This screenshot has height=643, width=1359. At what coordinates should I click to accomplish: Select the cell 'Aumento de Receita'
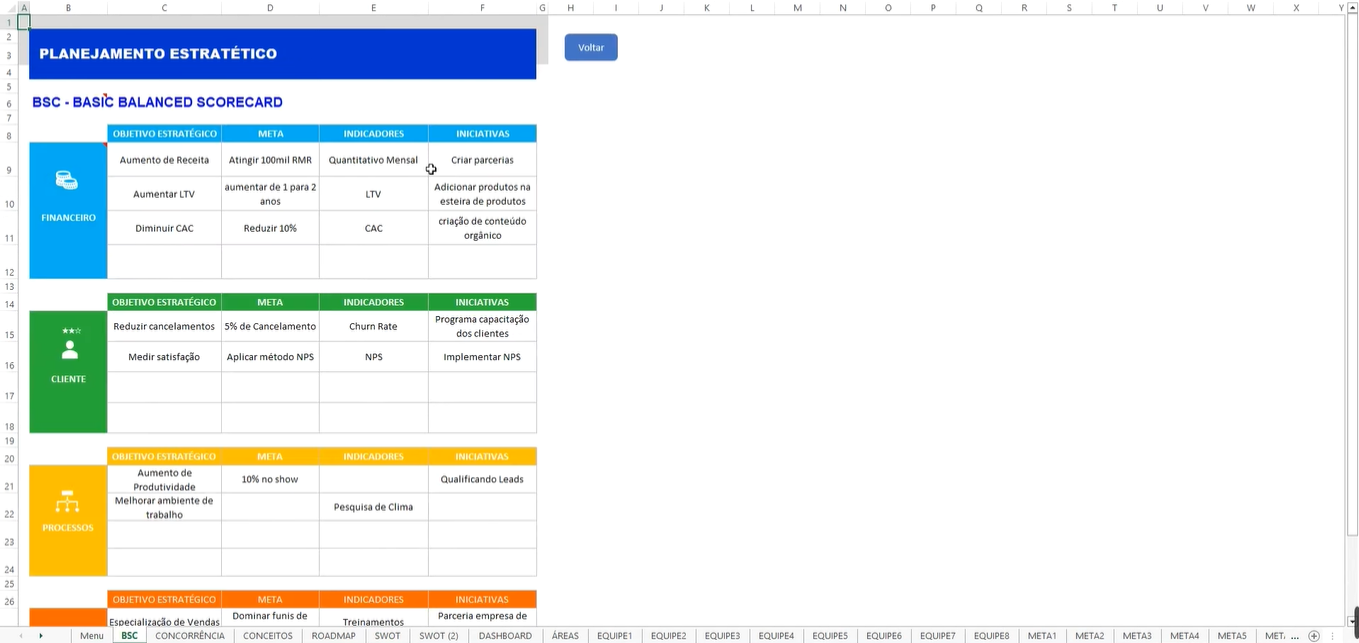[164, 160]
